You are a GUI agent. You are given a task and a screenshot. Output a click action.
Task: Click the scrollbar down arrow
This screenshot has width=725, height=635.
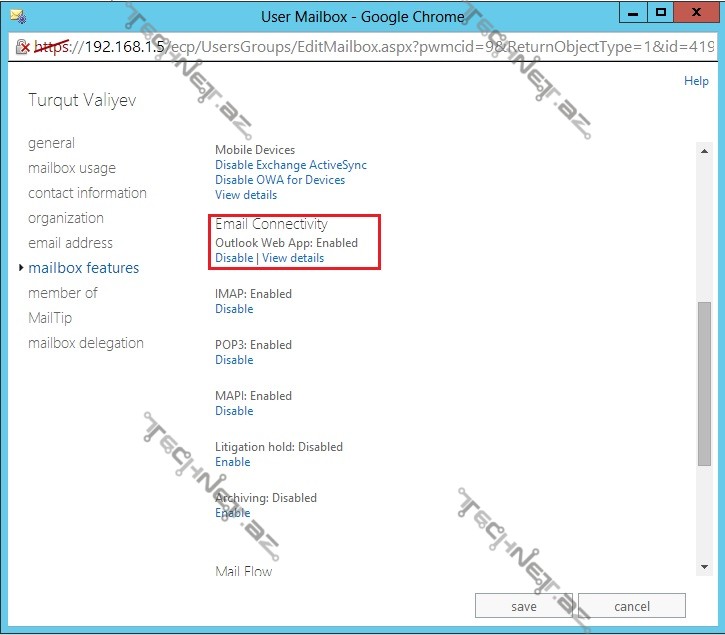(705, 567)
